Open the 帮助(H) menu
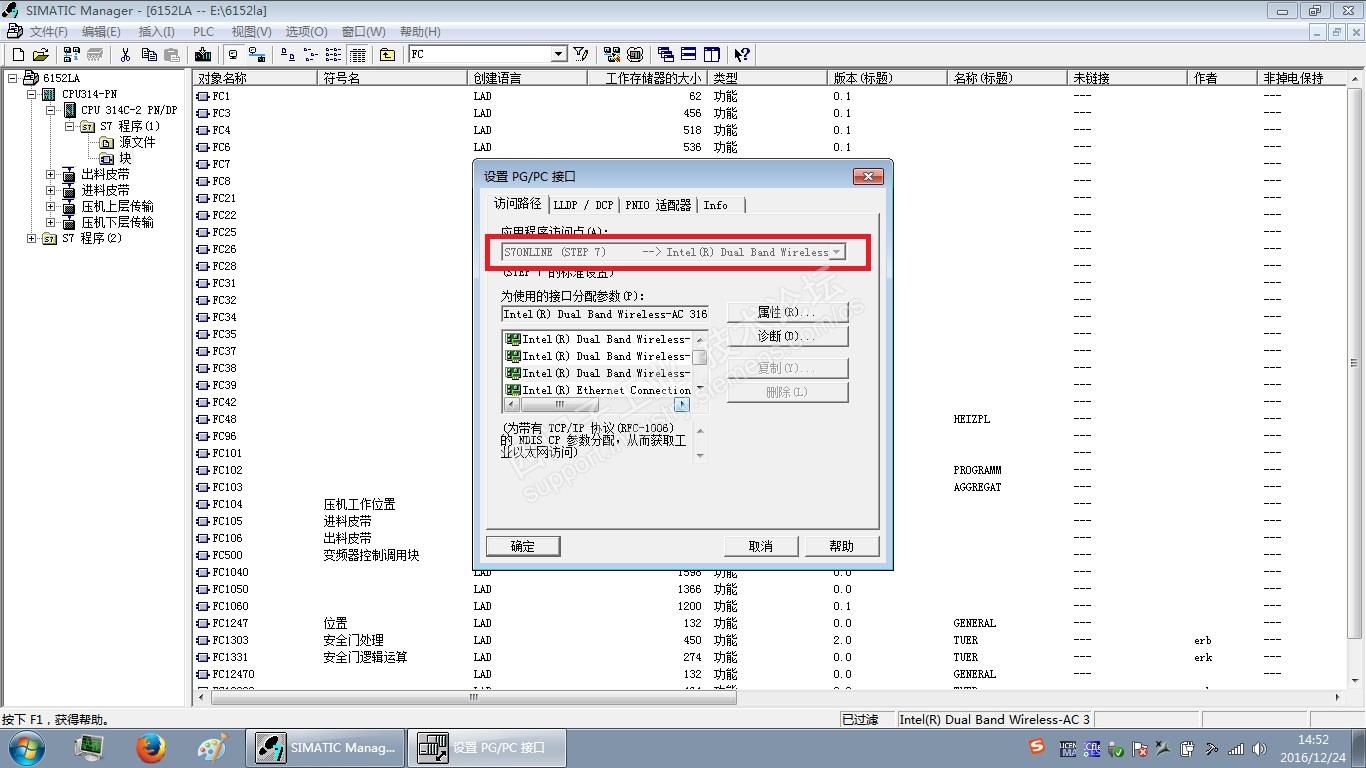Image resolution: width=1366 pixels, height=768 pixels. (x=419, y=32)
